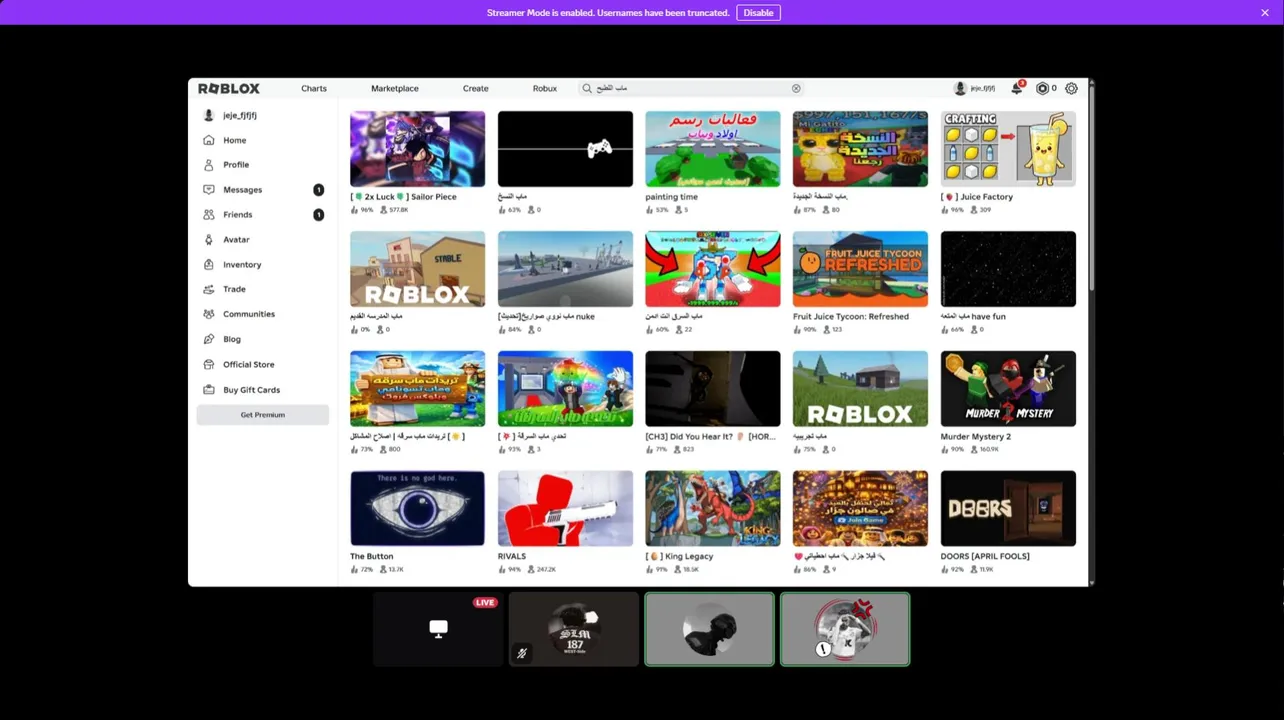Viewport: 1284px width, 720px height.
Task: Open the Communities link
Action: pyautogui.click(x=249, y=314)
